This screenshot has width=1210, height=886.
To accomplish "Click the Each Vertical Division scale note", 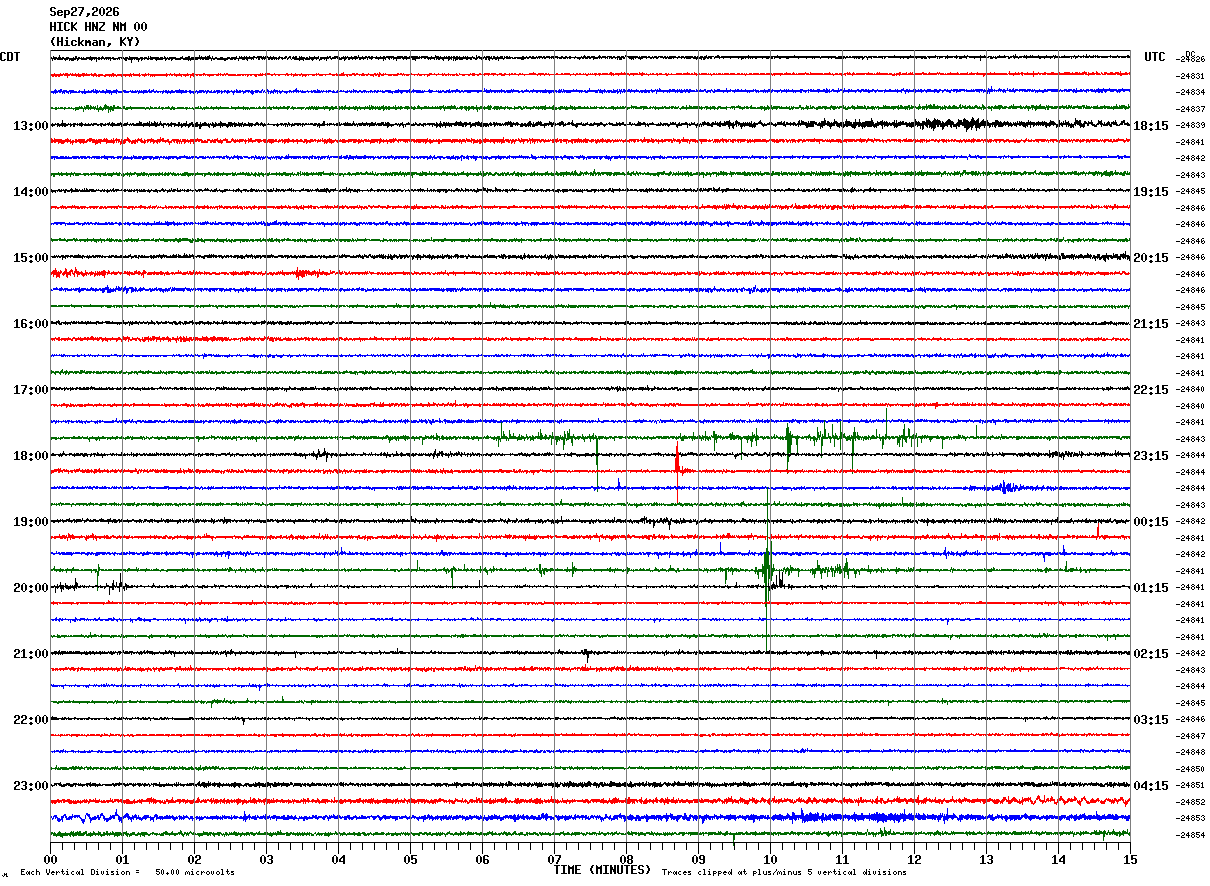I will 127,872.
